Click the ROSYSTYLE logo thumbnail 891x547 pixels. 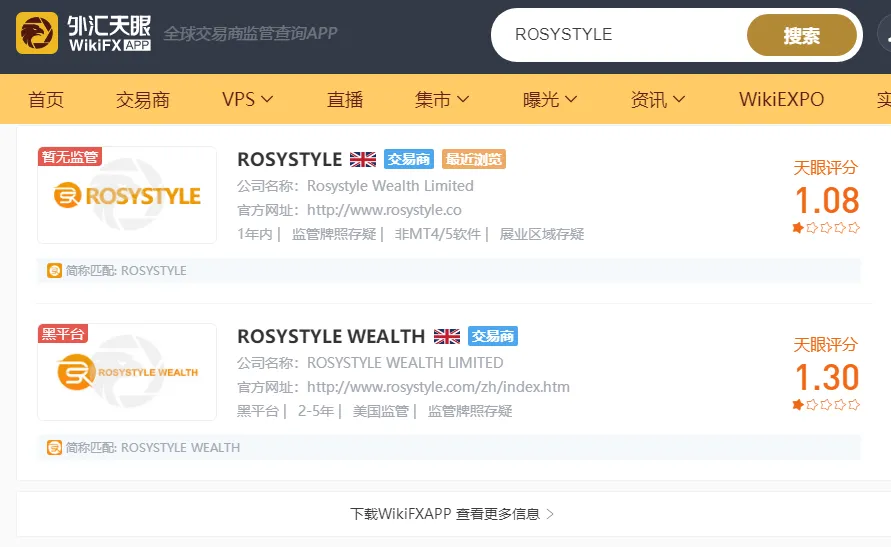coord(127,195)
